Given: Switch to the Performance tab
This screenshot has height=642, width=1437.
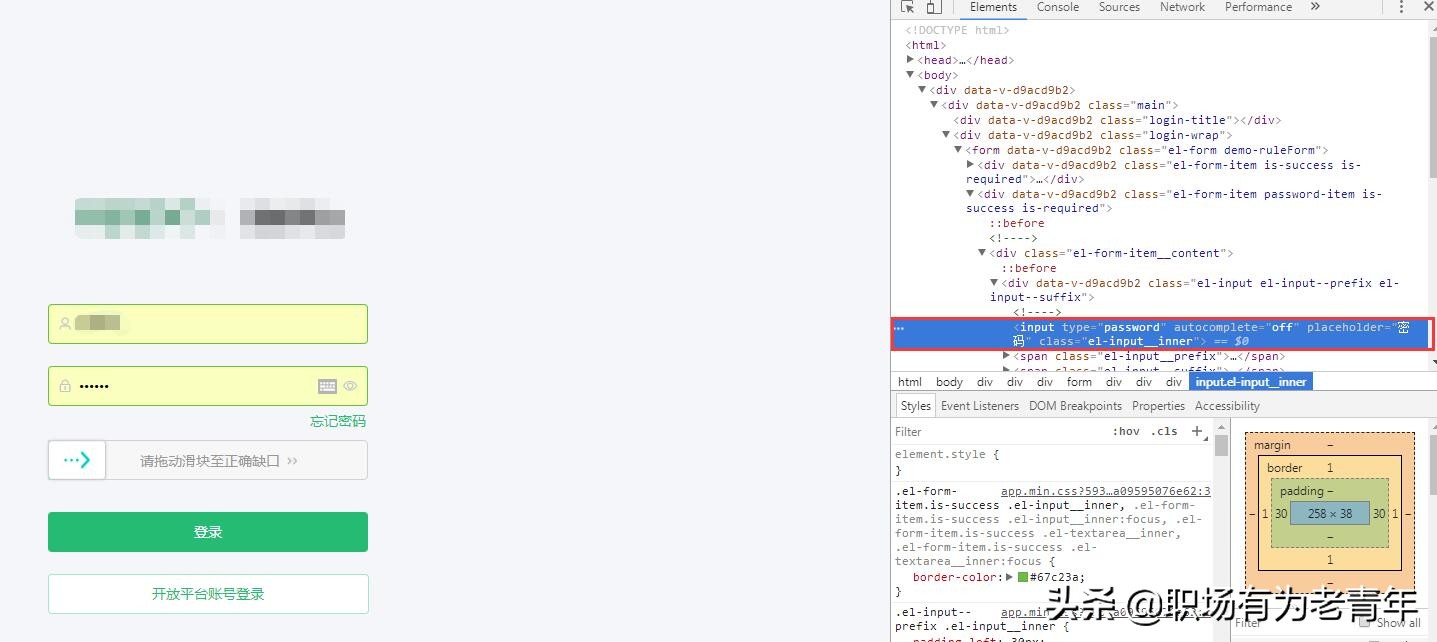Looking at the screenshot, I should coord(1258,7).
